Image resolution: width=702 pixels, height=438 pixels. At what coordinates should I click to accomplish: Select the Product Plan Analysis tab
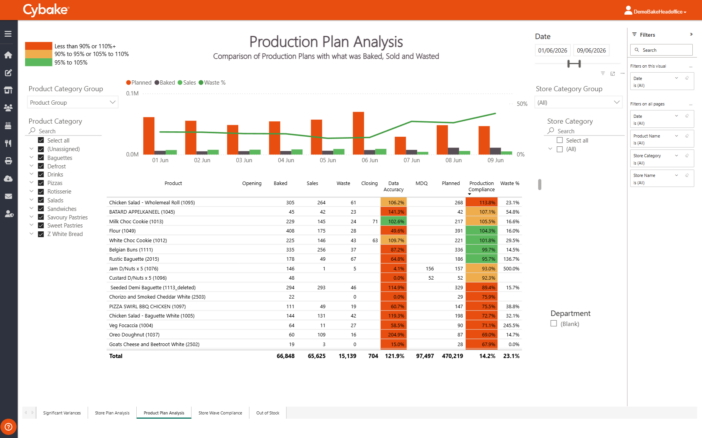(x=164, y=413)
